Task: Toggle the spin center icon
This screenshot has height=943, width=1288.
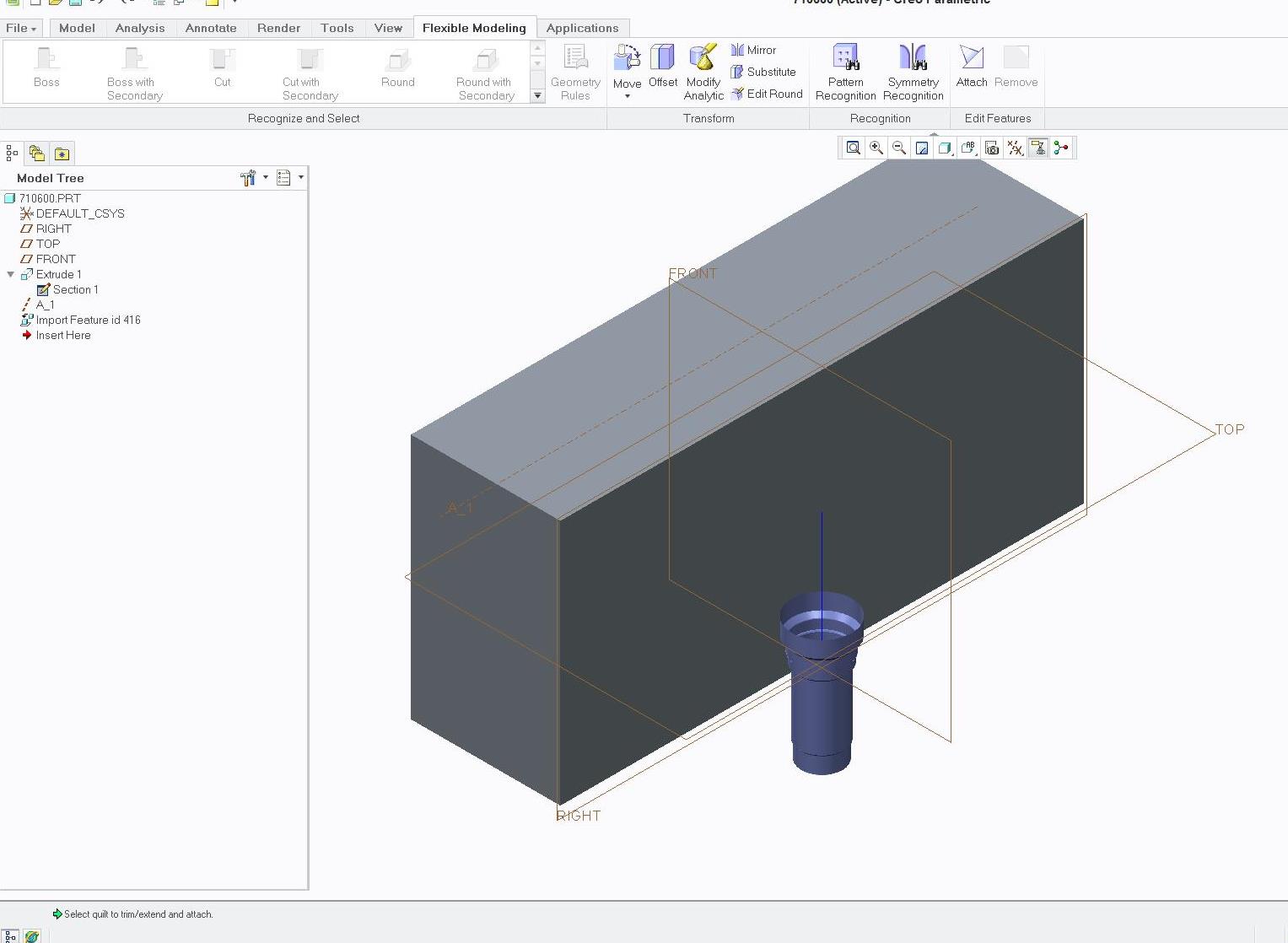Action: (1061, 148)
